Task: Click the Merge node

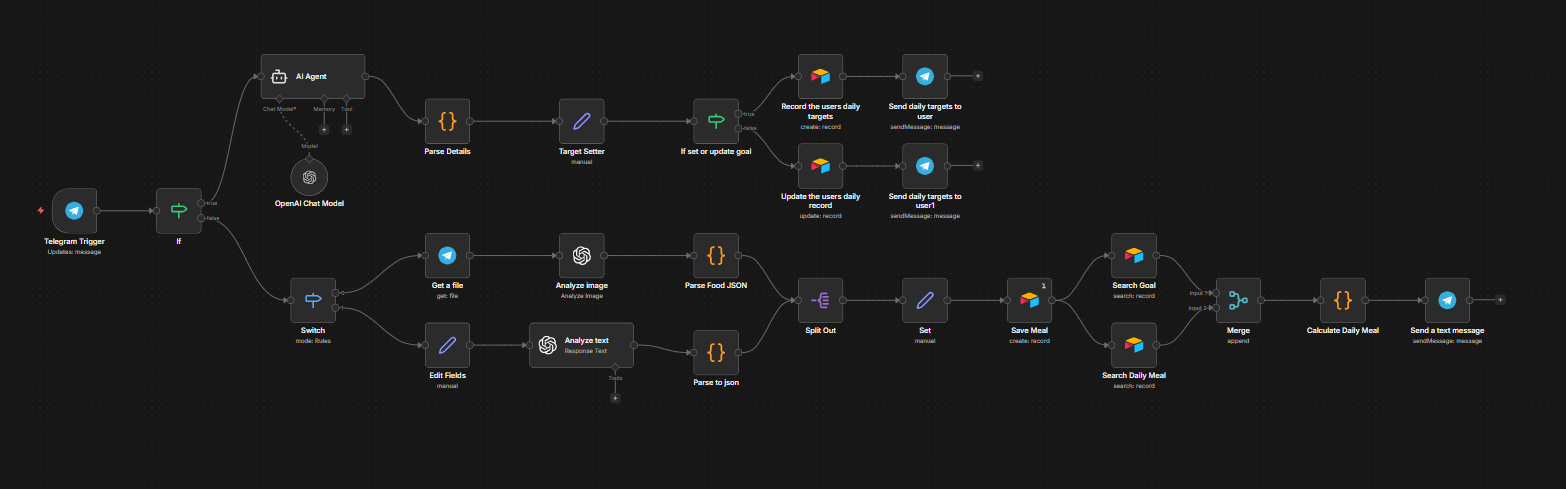Action: pyautogui.click(x=1238, y=300)
